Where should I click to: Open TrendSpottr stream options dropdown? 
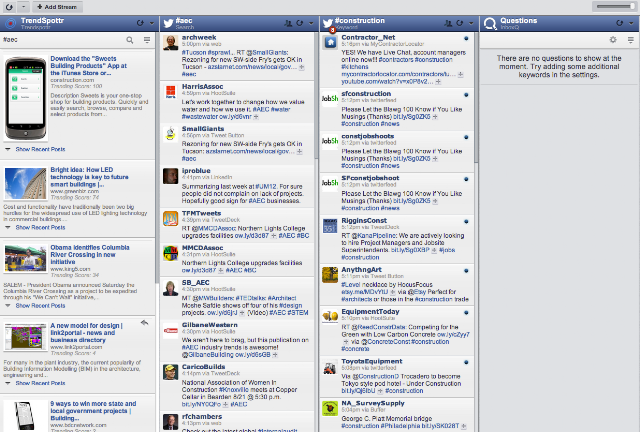[x=151, y=23]
